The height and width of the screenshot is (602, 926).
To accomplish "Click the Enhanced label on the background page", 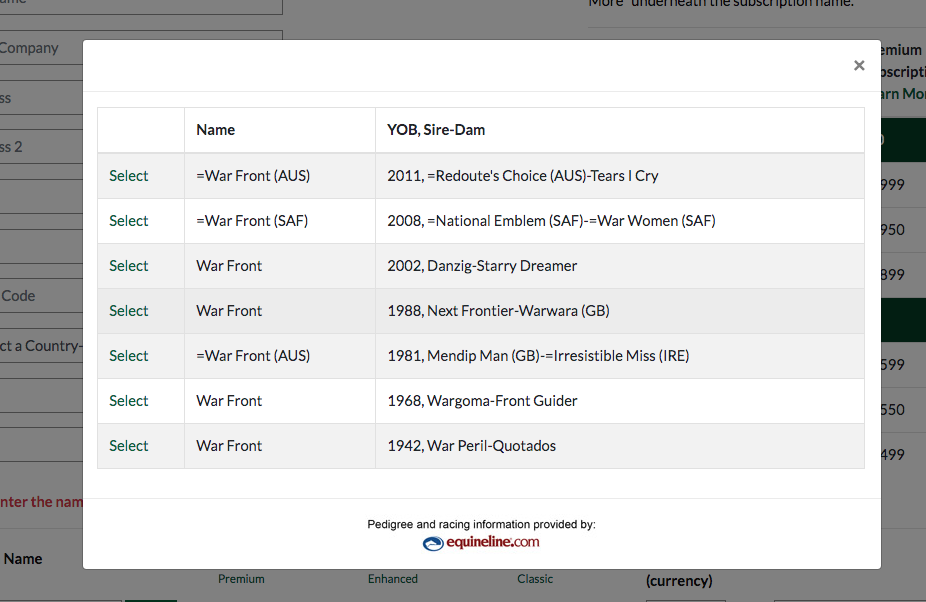I will pyautogui.click(x=393, y=579).
